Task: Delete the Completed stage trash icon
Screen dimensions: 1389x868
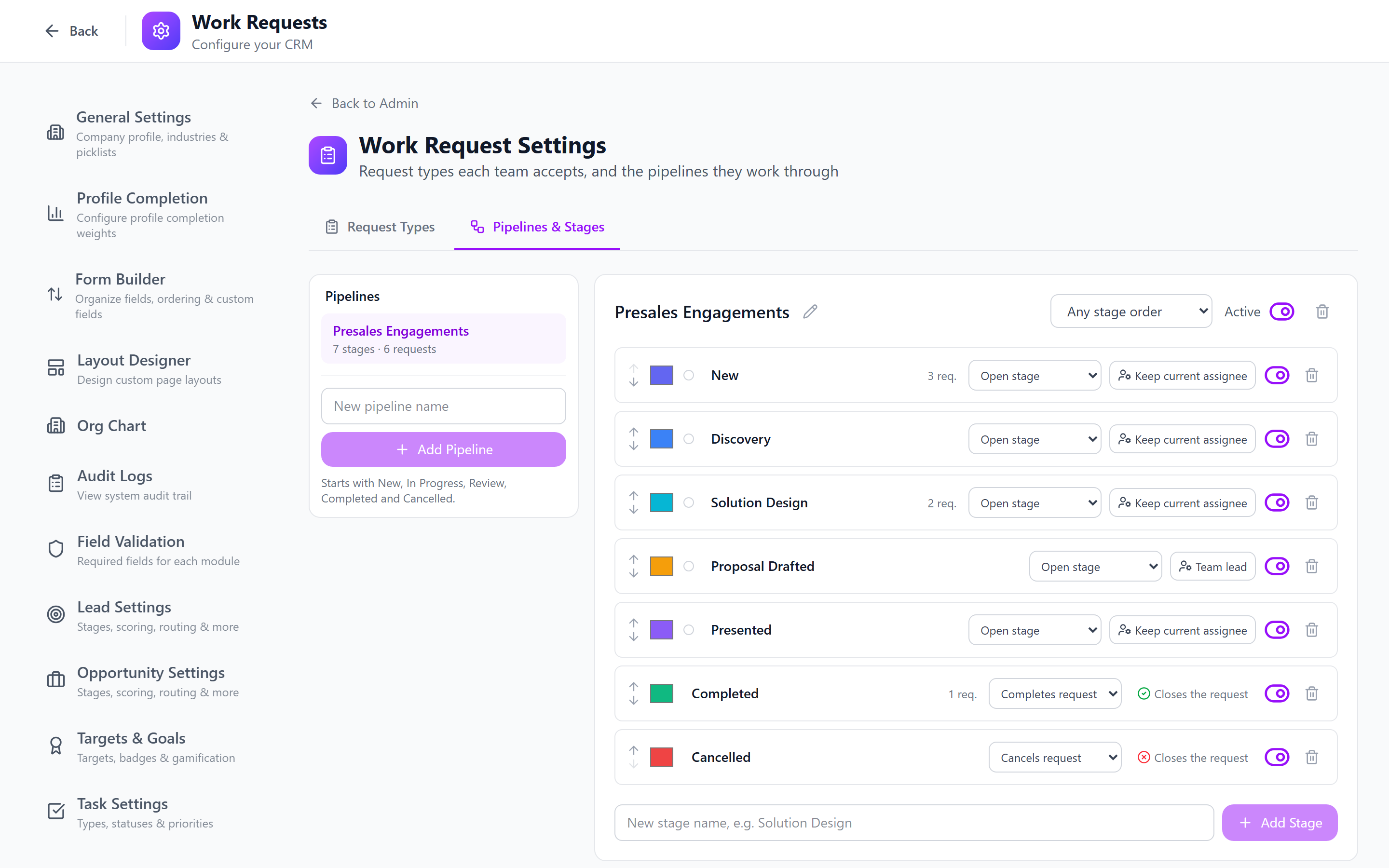Action: pyautogui.click(x=1311, y=693)
